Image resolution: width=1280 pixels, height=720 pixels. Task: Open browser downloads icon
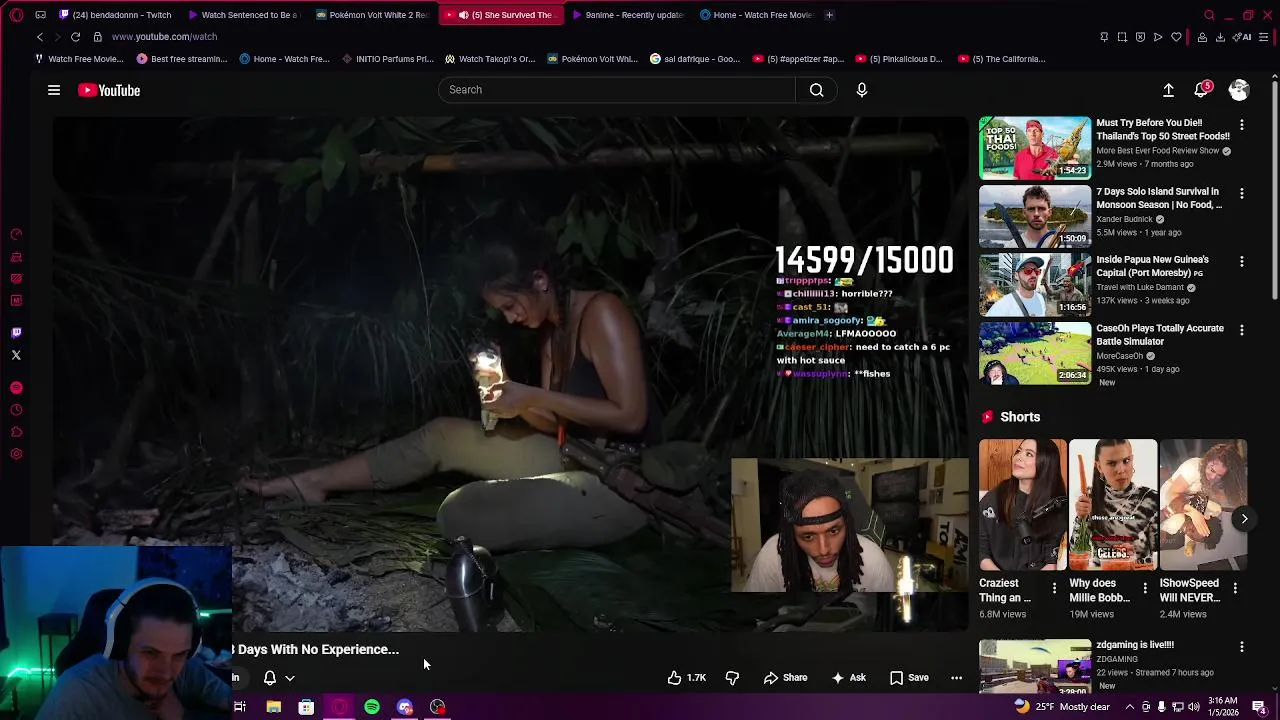(x=1220, y=37)
